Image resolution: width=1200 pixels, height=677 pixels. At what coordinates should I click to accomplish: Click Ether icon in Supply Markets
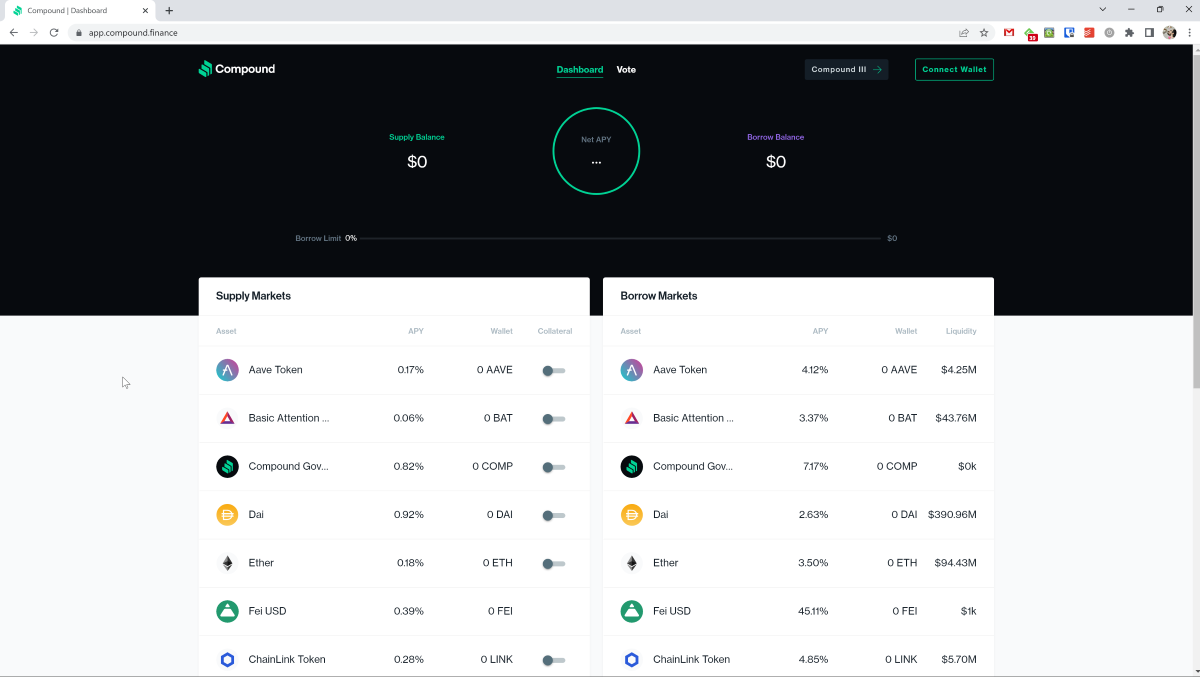[x=227, y=563]
